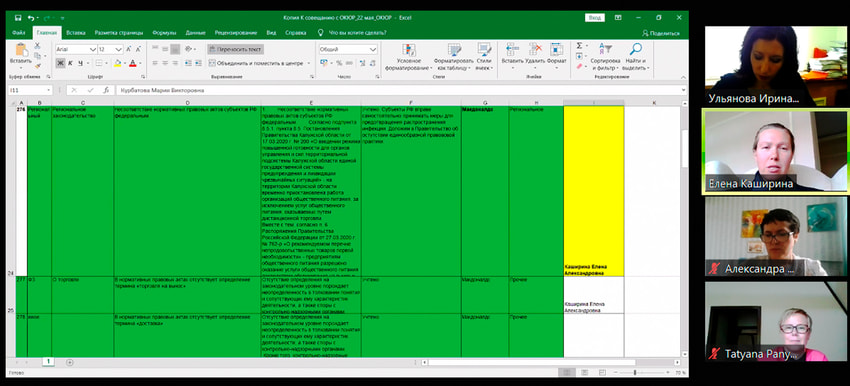The image size is (850, 386).
Task: Click the red Font Color A icon
Action: (x=133, y=63)
